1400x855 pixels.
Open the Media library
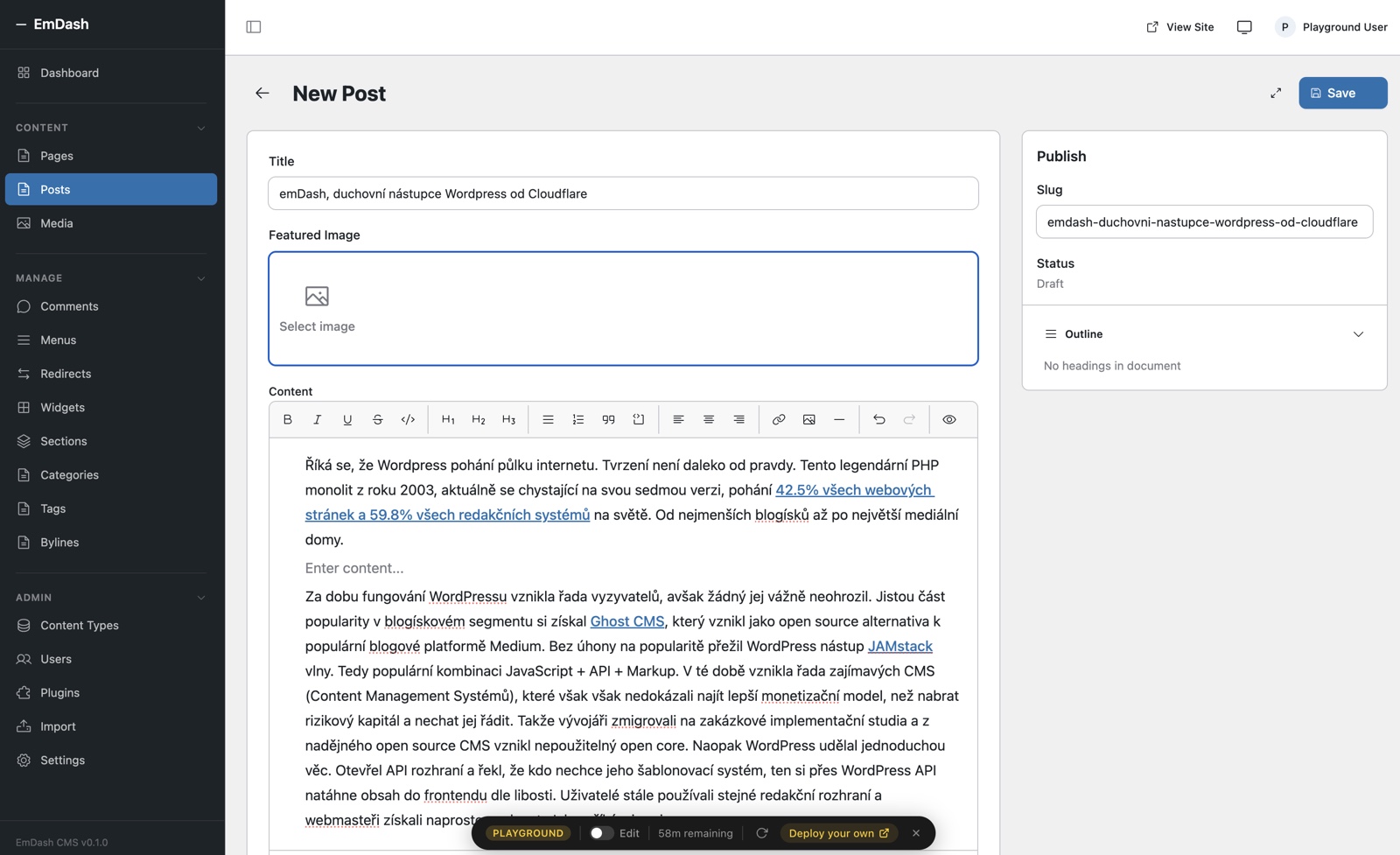click(111, 223)
